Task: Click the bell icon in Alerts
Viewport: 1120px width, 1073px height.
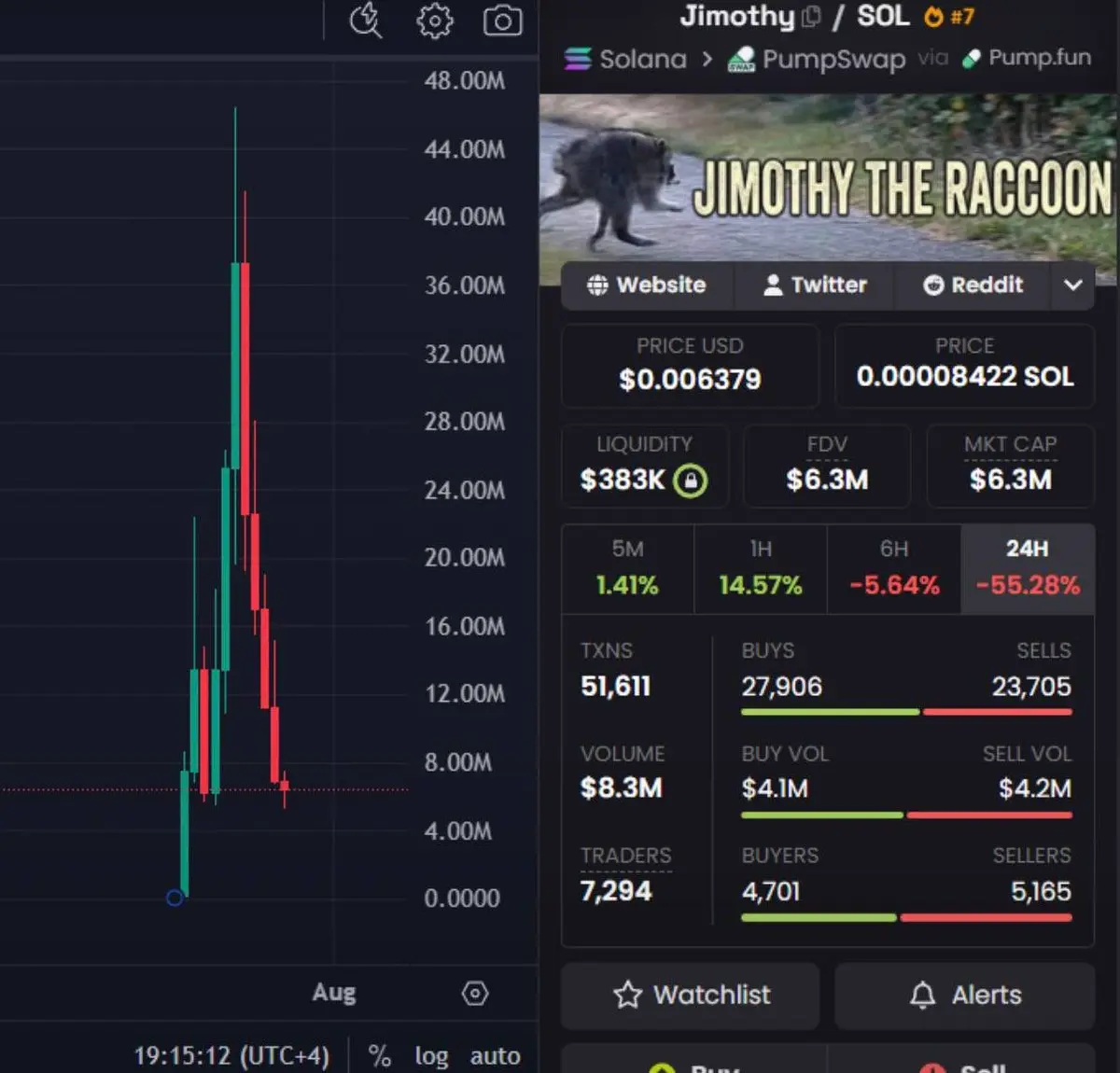Action: click(x=922, y=995)
